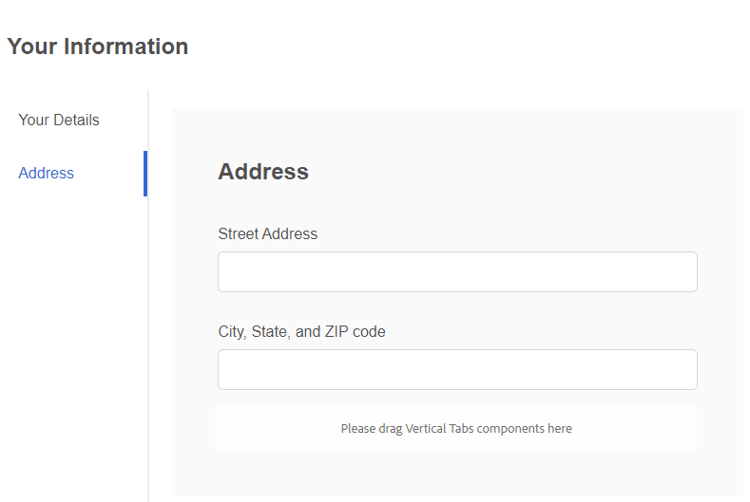Click the Your Information page title
750x502 pixels.
(x=97, y=46)
